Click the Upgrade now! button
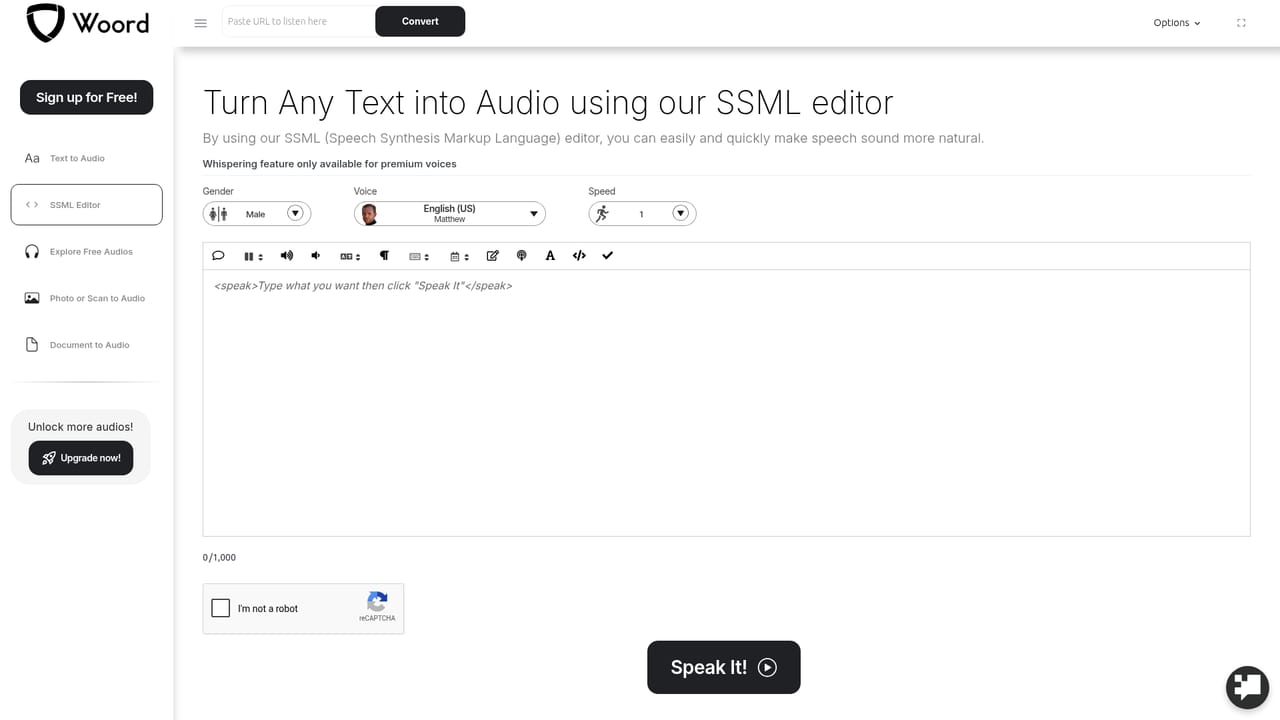This screenshot has width=1280, height=720. pyautogui.click(x=81, y=458)
